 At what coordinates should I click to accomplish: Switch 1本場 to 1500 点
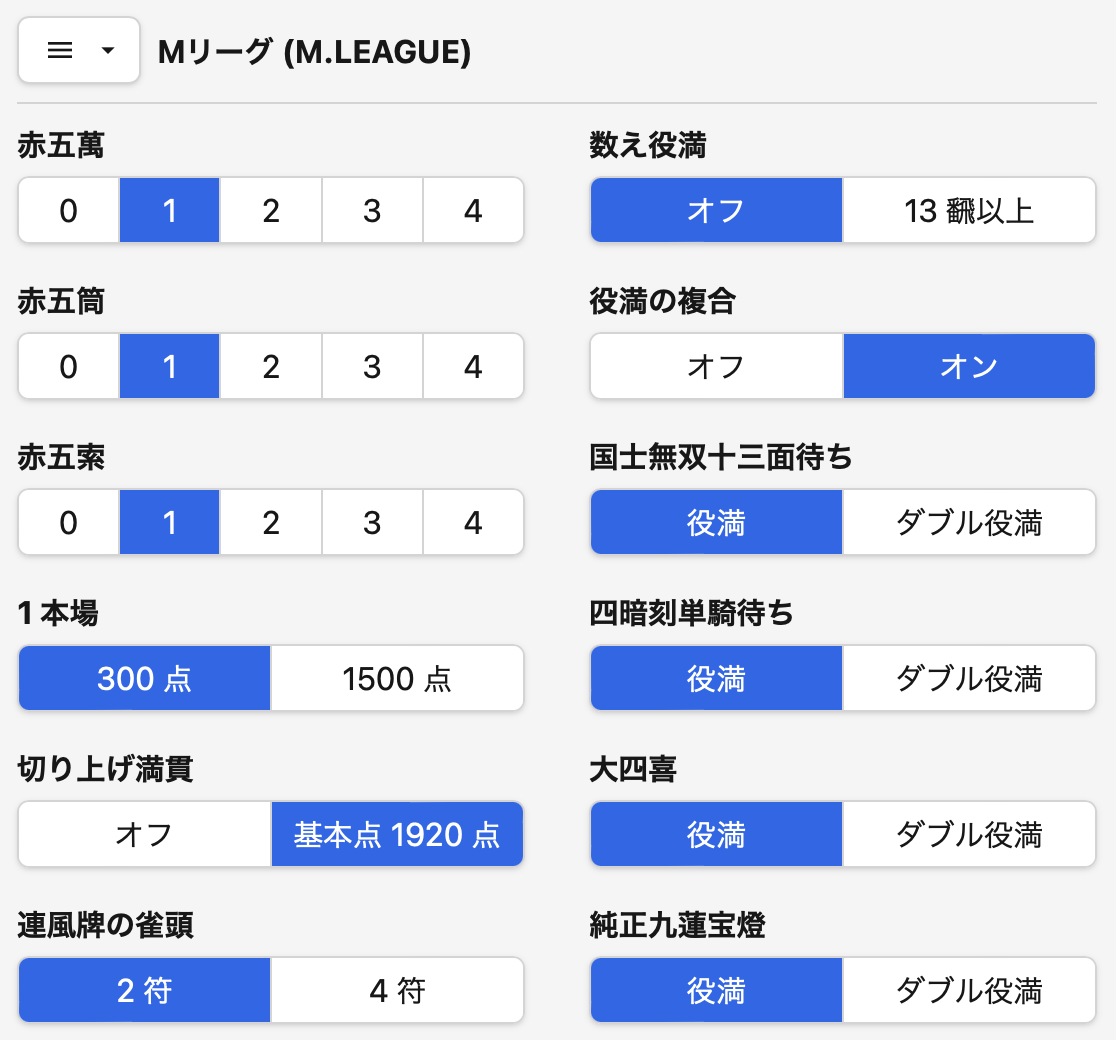(397, 679)
